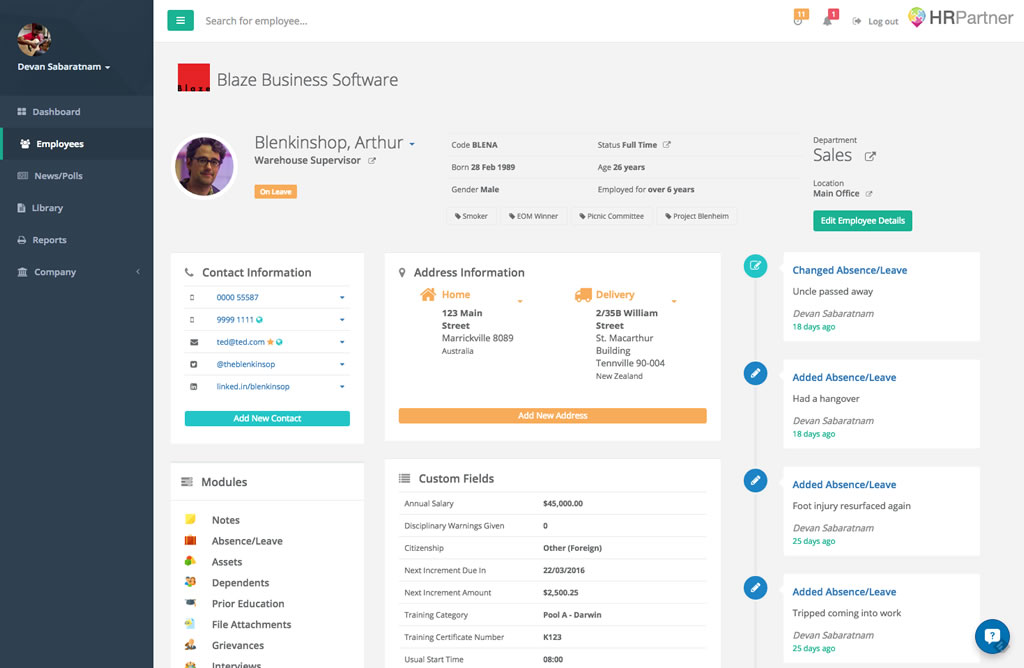This screenshot has height=668, width=1024.
Task: Open the Changed Absence/Leave timeline link
Action: 850,270
